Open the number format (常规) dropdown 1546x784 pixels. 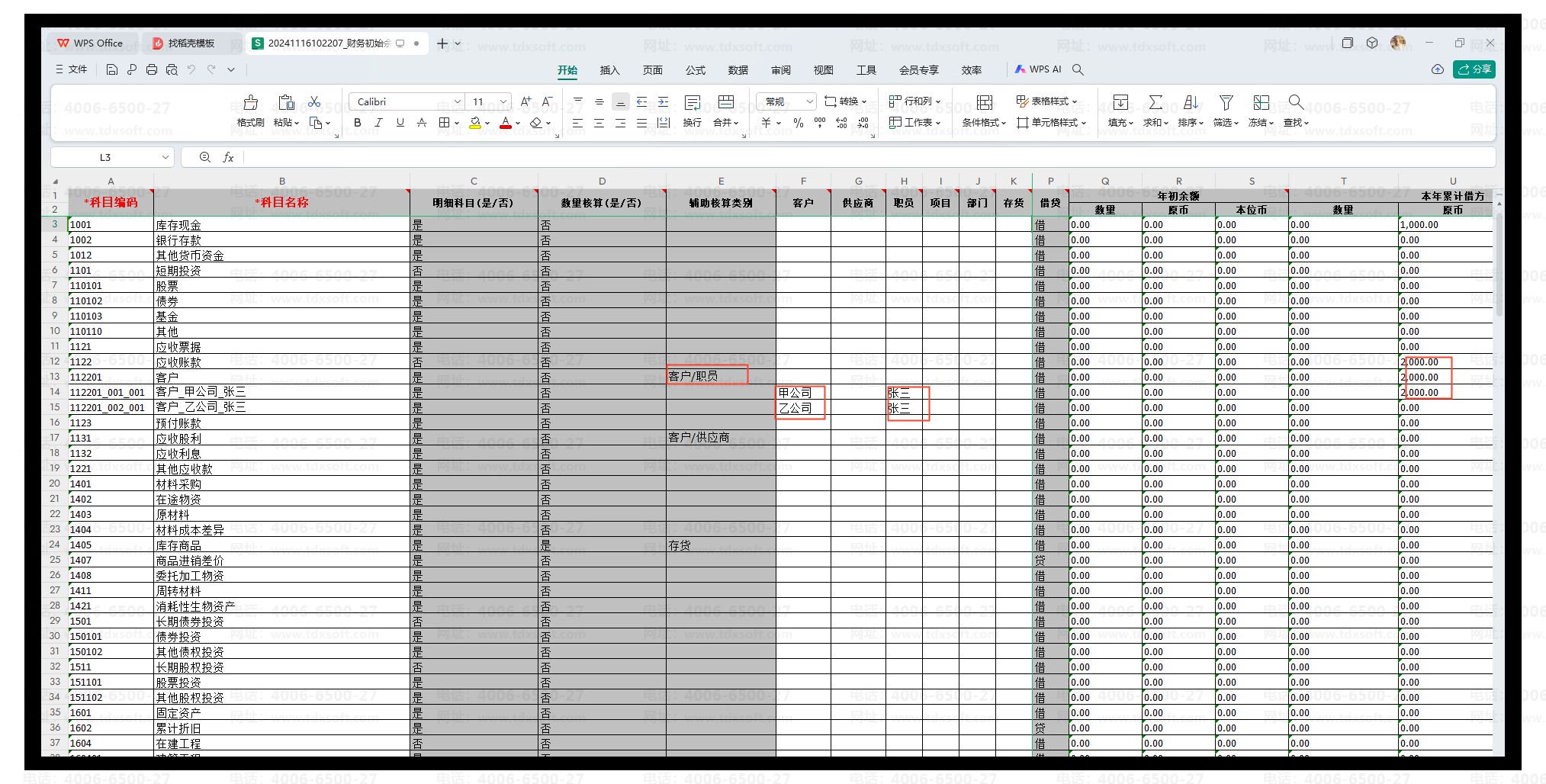pyautogui.click(x=809, y=101)
